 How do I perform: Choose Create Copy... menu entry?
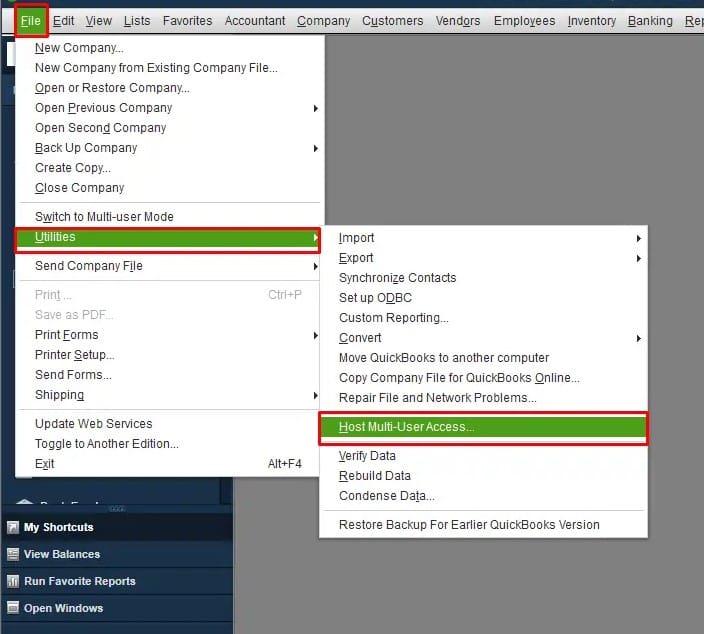pos(169,168)
